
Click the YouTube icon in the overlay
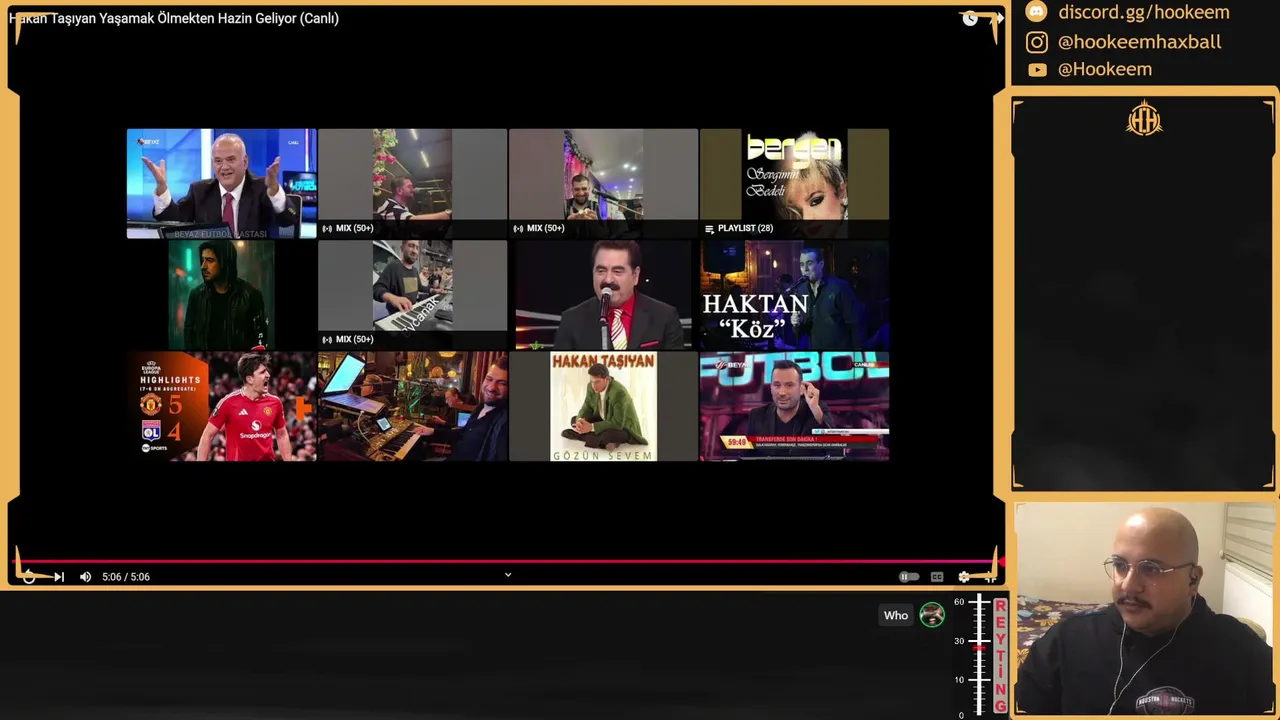click(x=1037, y=69)
